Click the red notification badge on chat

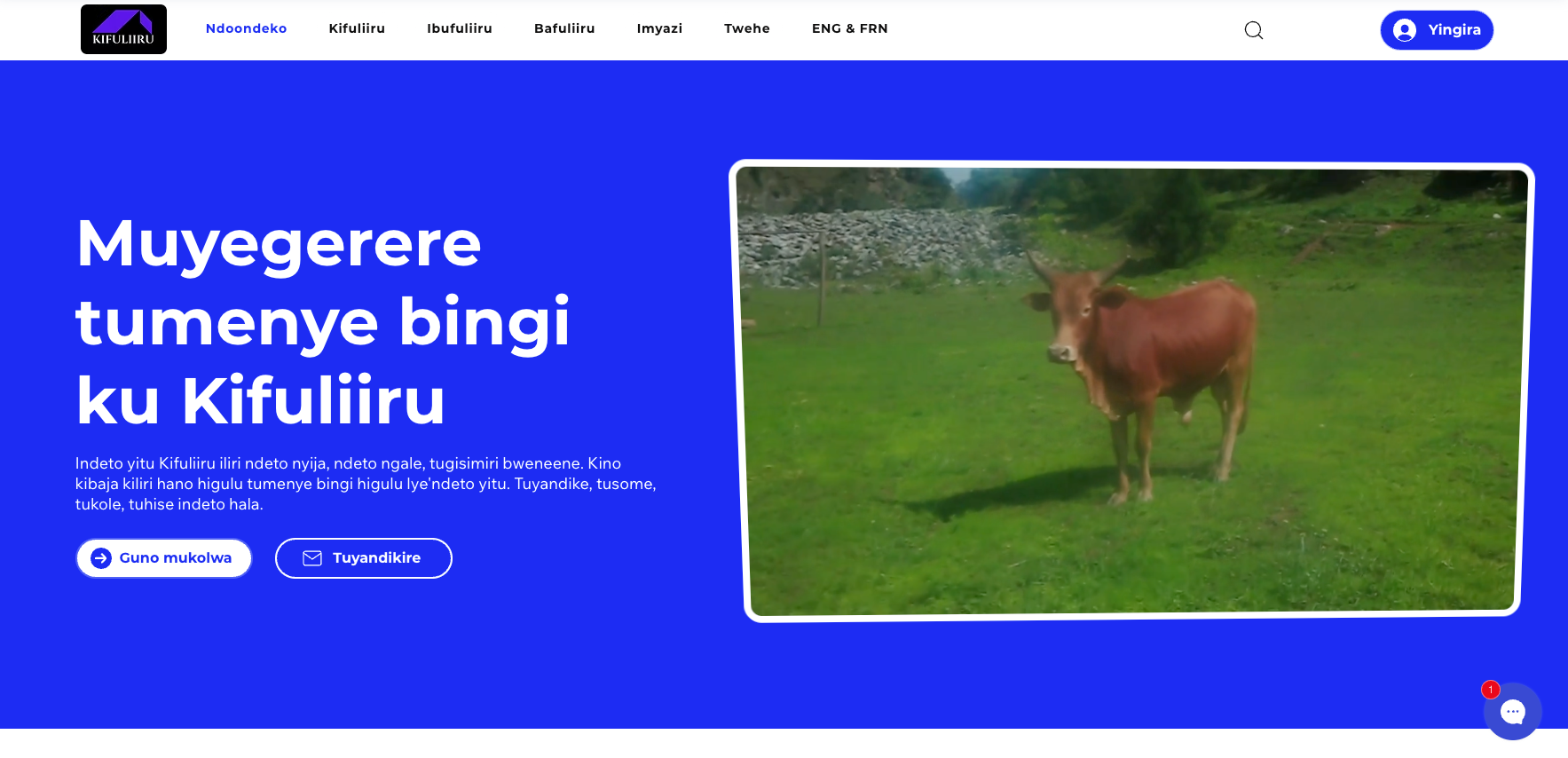coord(1491,690)
